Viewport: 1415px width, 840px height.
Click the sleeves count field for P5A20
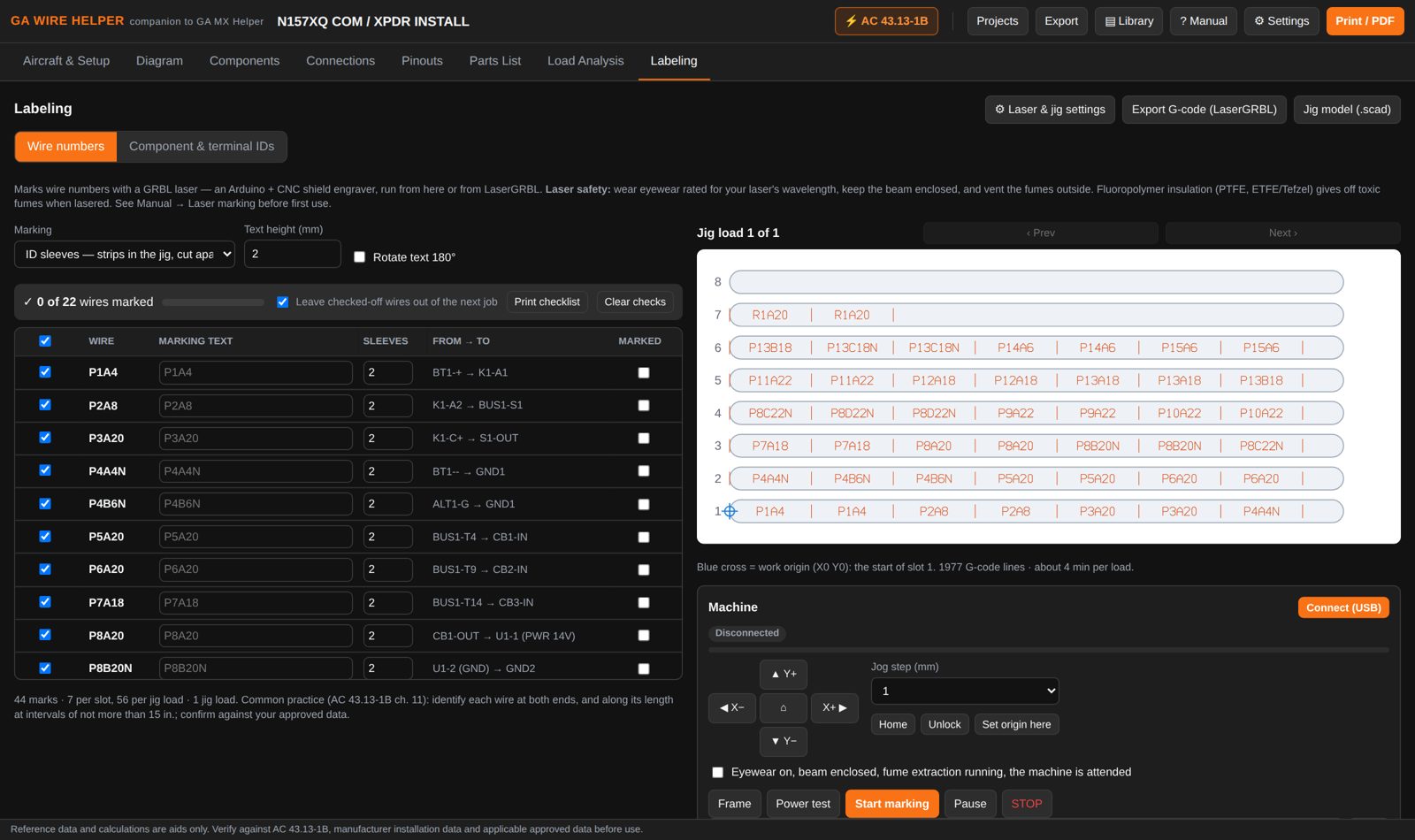pos(388,537)
